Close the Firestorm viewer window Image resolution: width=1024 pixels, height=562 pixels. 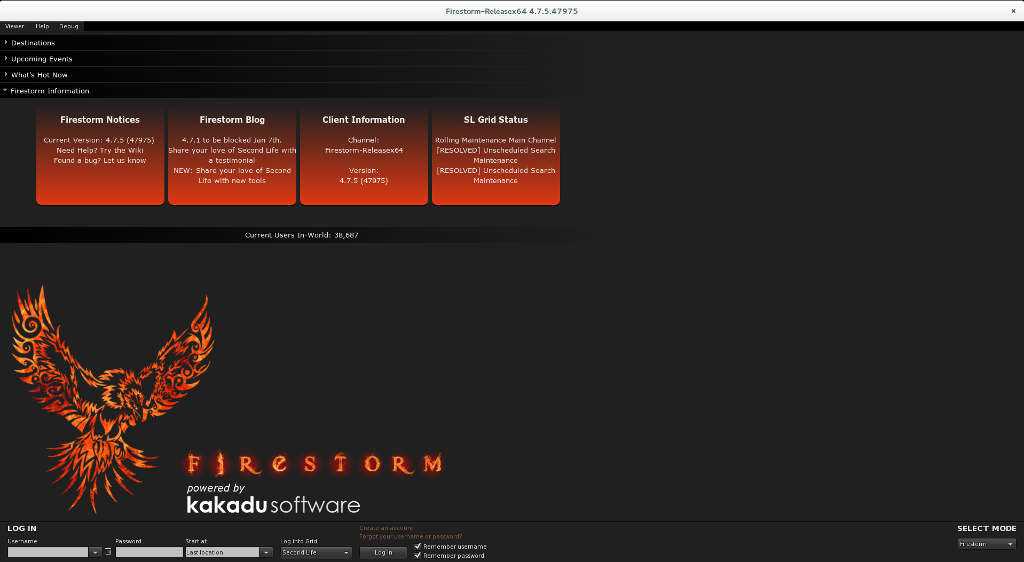pyautogui.click(x=1013, y=10)
